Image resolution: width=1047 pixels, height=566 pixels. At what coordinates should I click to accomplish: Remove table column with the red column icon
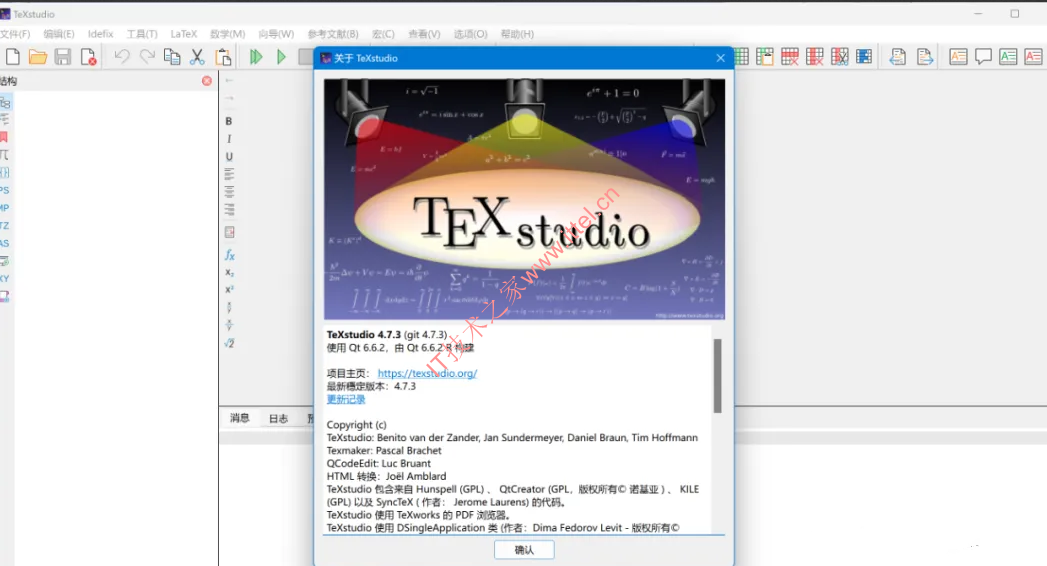tap(815, 57)
